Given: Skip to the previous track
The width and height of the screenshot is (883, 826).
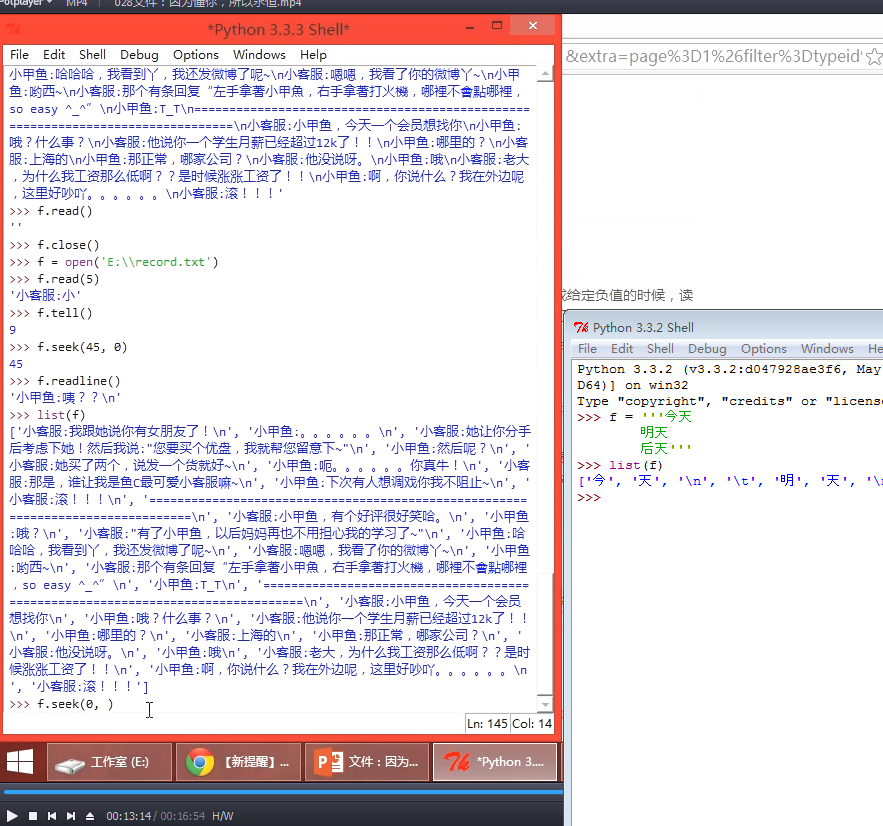Looking at the screenshot, I should click(x=52, y=816).
